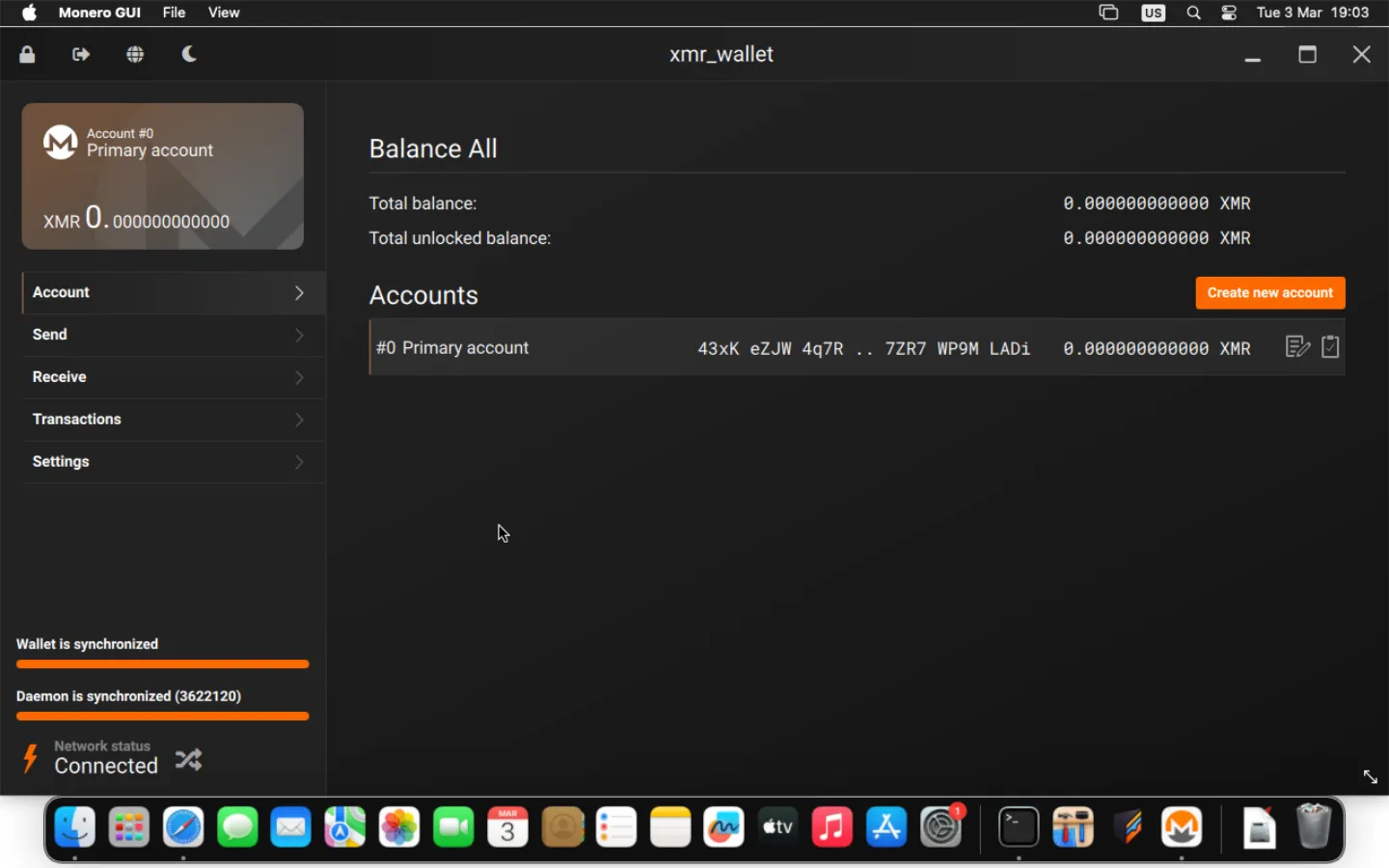Click the Monero logo on account card
Image resolution: width=1389 pixels, height=868 pixels.
pos(61,143)
